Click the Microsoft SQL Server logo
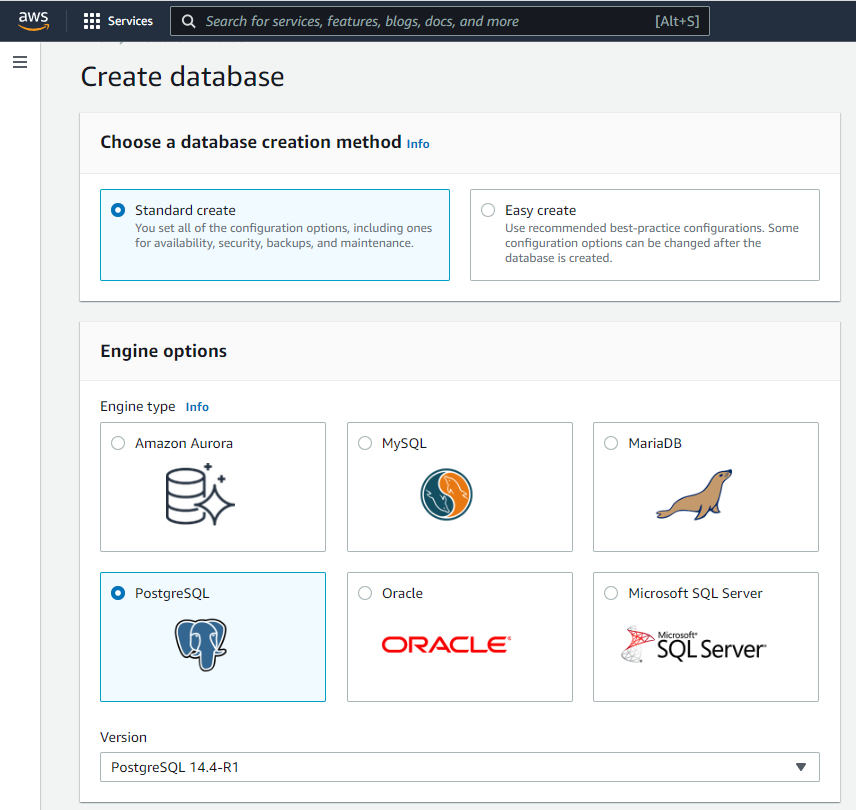Screen dimensions: 856x810 pyautogui.click(x=693, y=645)
